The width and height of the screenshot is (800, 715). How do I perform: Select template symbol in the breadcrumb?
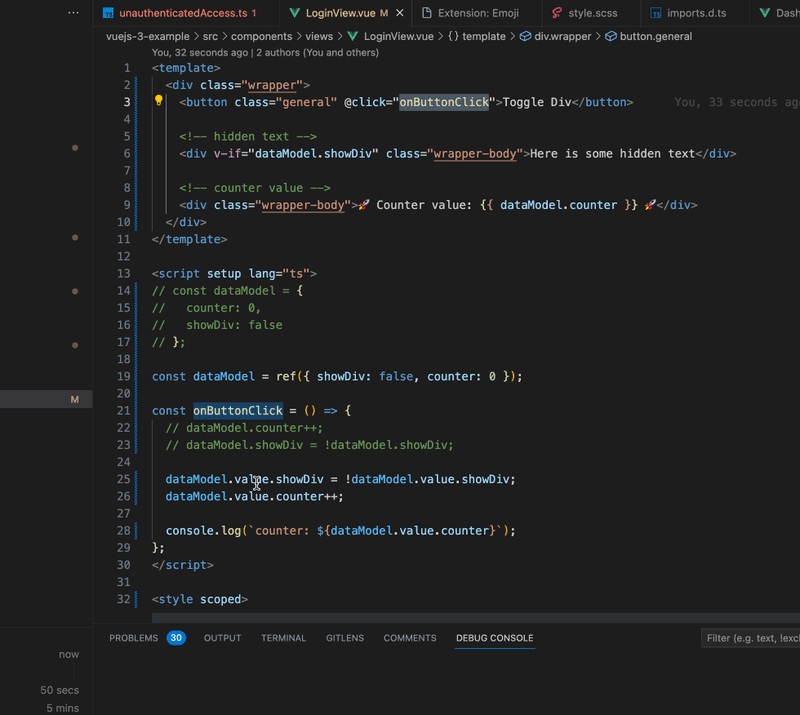(x=484, y=37)
